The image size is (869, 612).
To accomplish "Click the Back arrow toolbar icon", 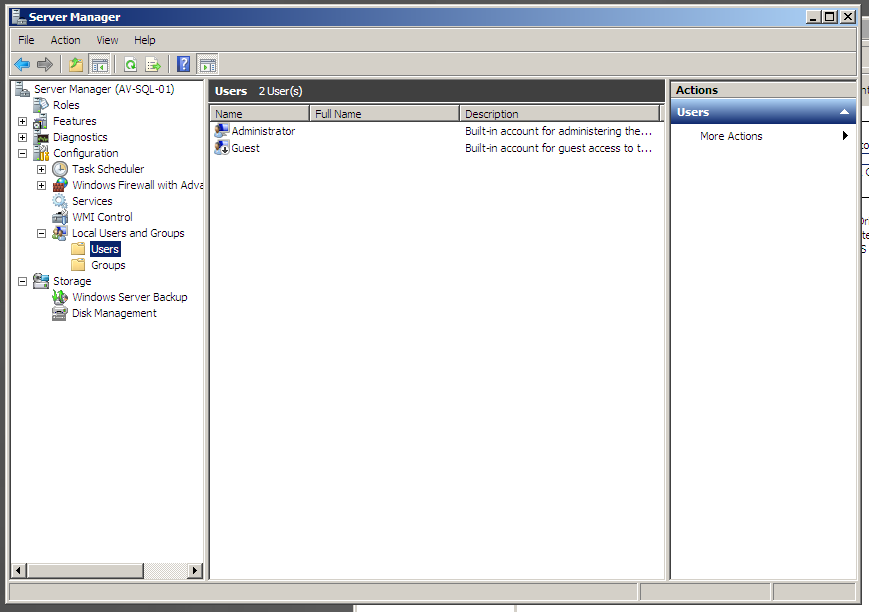I will (22, 65).
